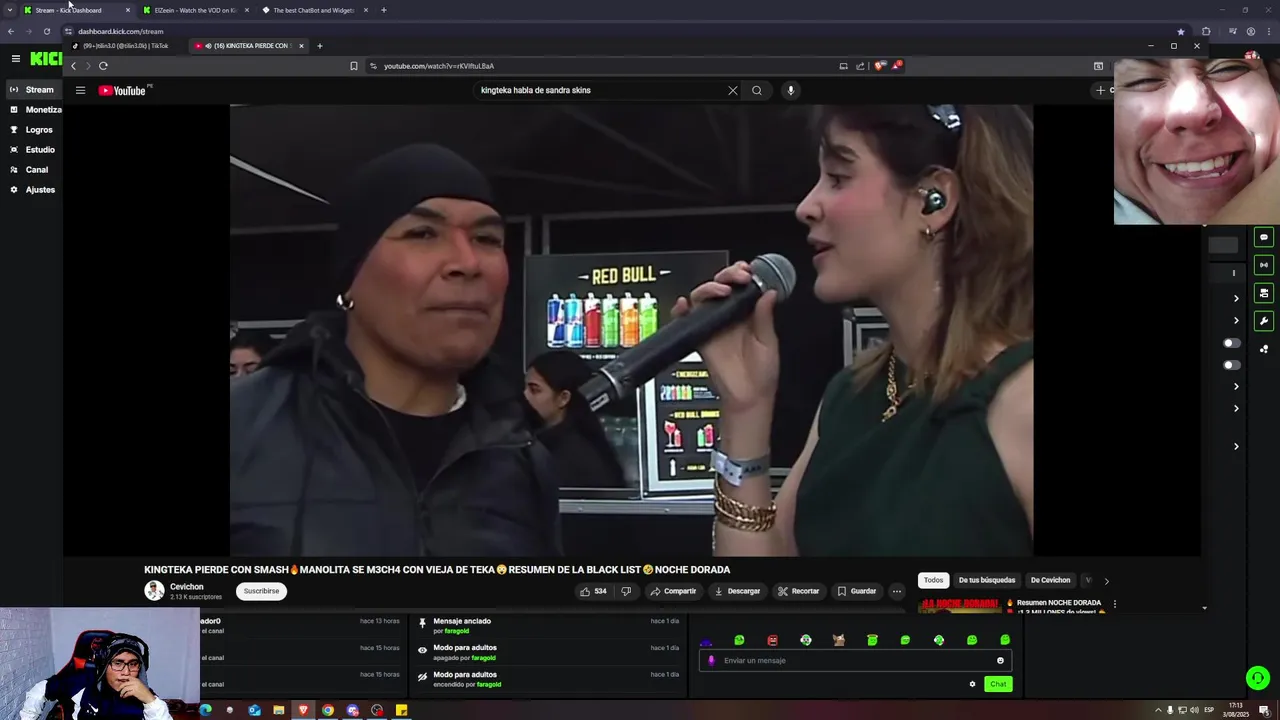Switch to The best ChatBot and Widgets tab
The height and width of the screenshot is (720, 1280).
314,10
